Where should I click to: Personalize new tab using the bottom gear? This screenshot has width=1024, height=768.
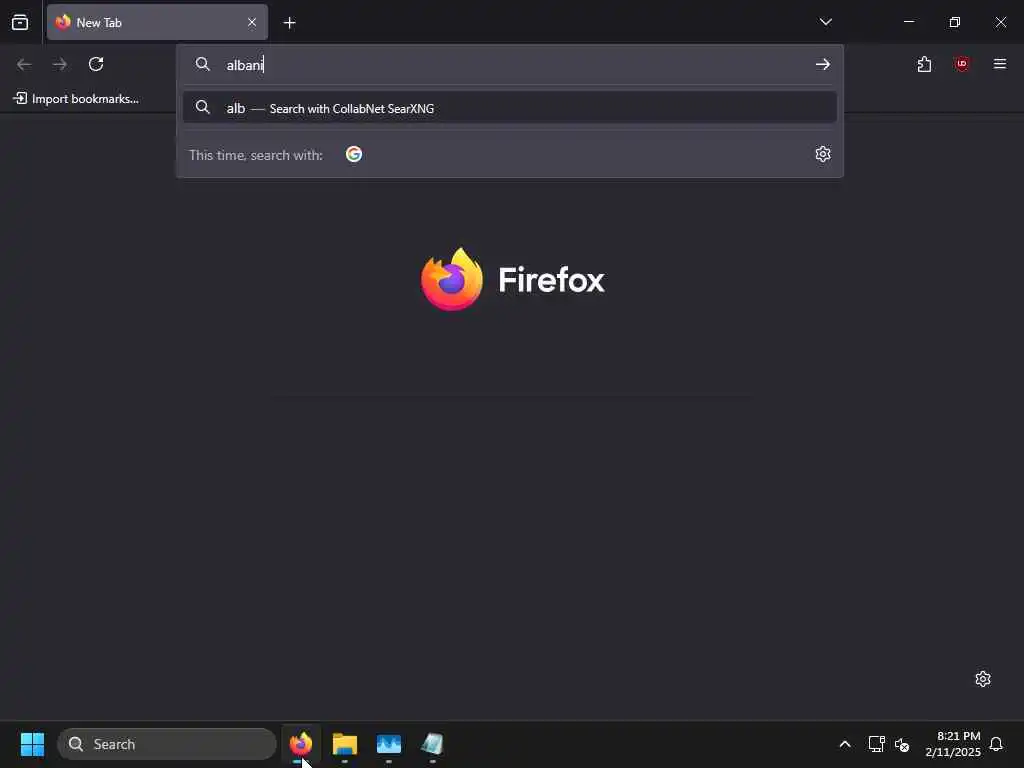[x=983, y=679]
